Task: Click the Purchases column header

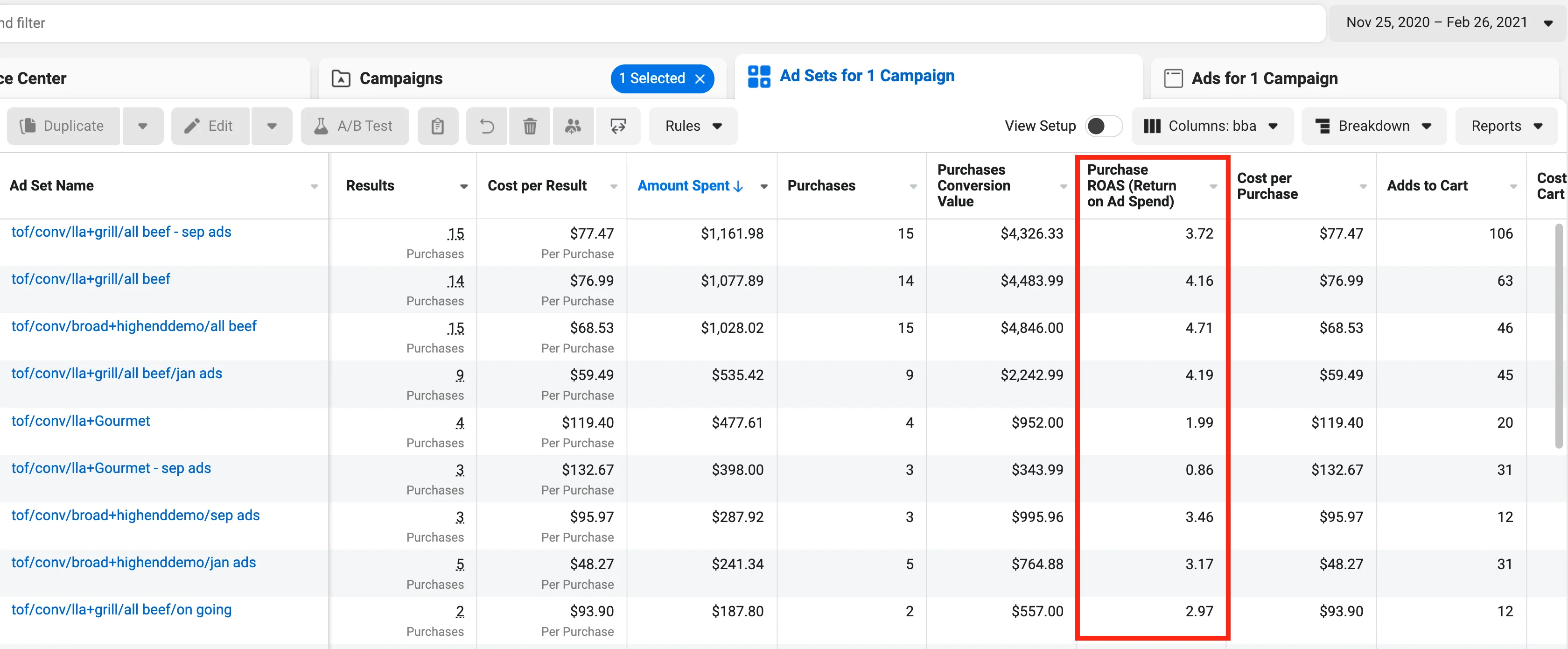Action: 821,186
